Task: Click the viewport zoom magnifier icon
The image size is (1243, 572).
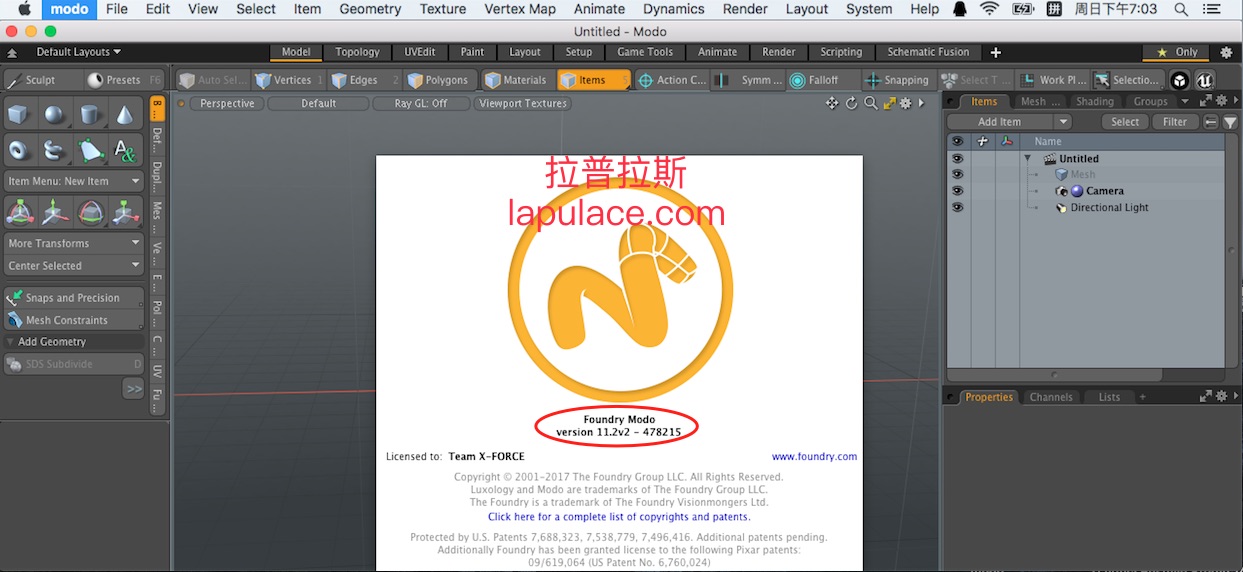Action: [870, 103]
